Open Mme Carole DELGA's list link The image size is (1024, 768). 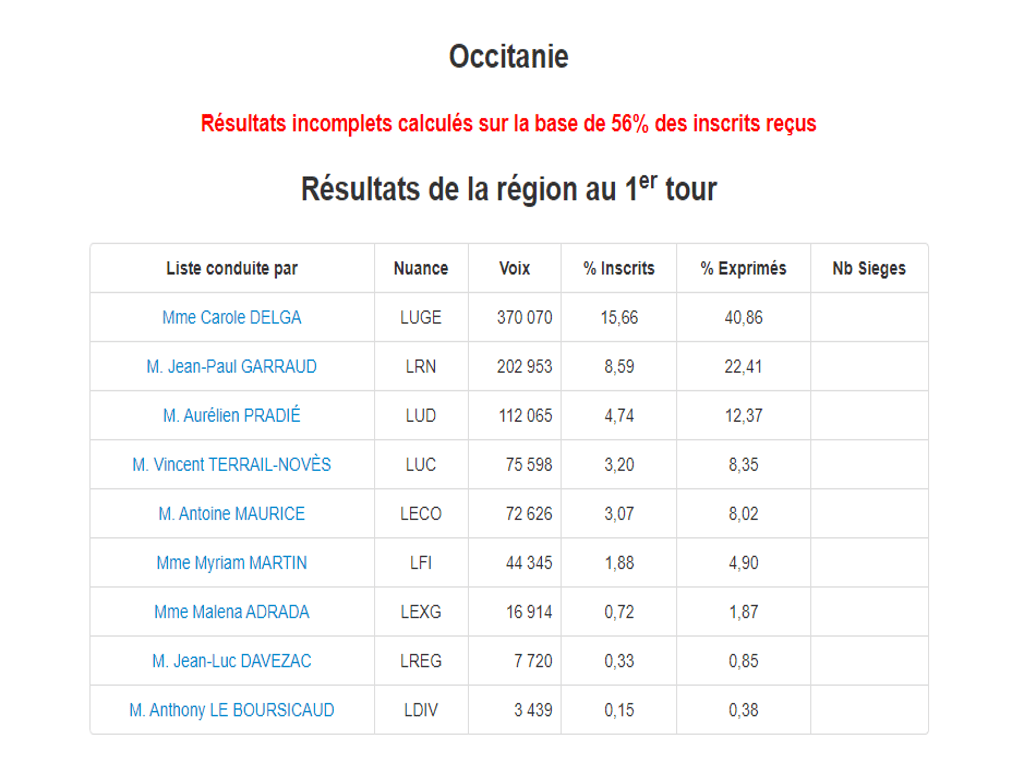tap(231, 318)
